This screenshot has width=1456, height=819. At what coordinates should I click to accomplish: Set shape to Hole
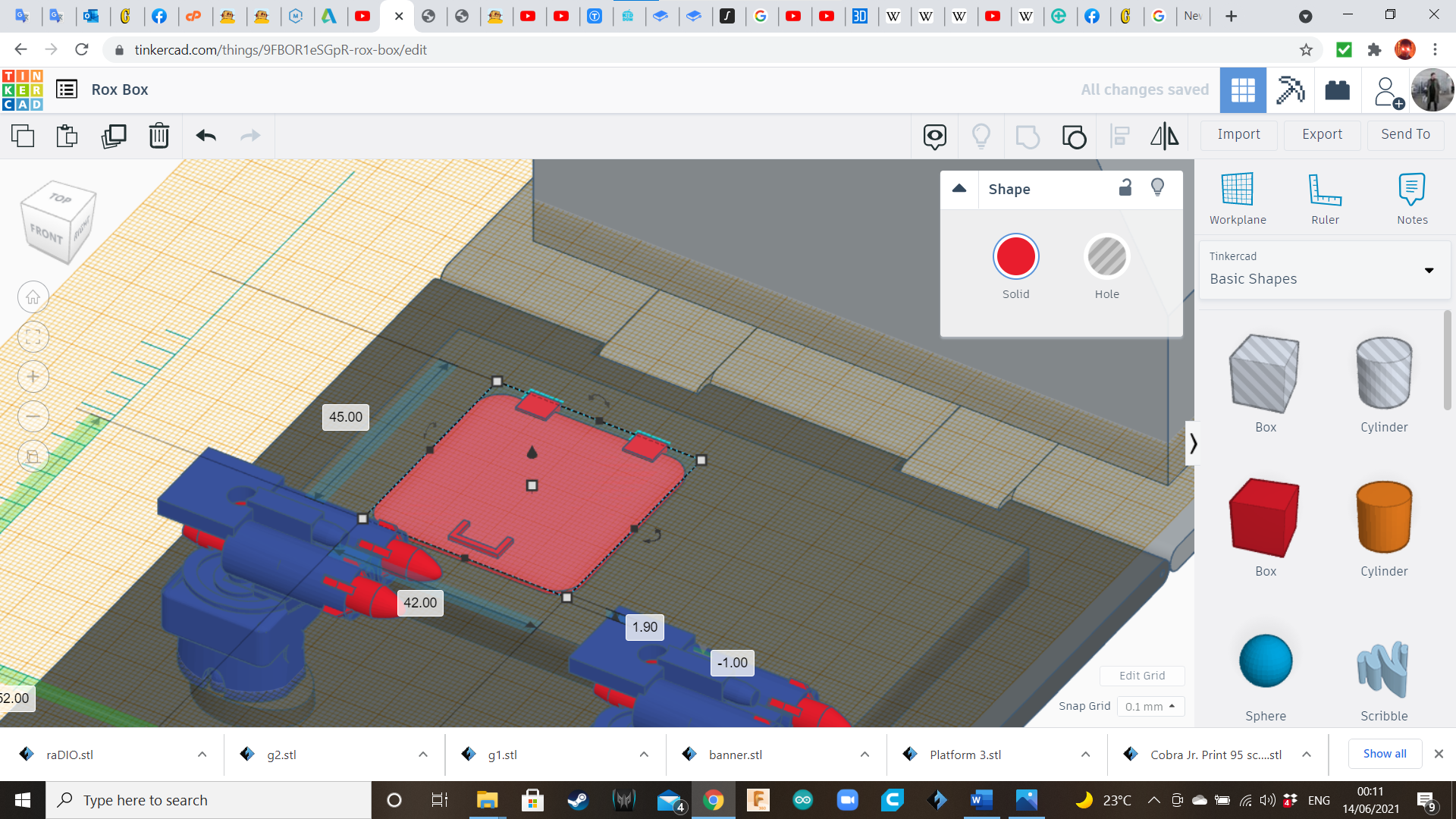[1106, 257]
